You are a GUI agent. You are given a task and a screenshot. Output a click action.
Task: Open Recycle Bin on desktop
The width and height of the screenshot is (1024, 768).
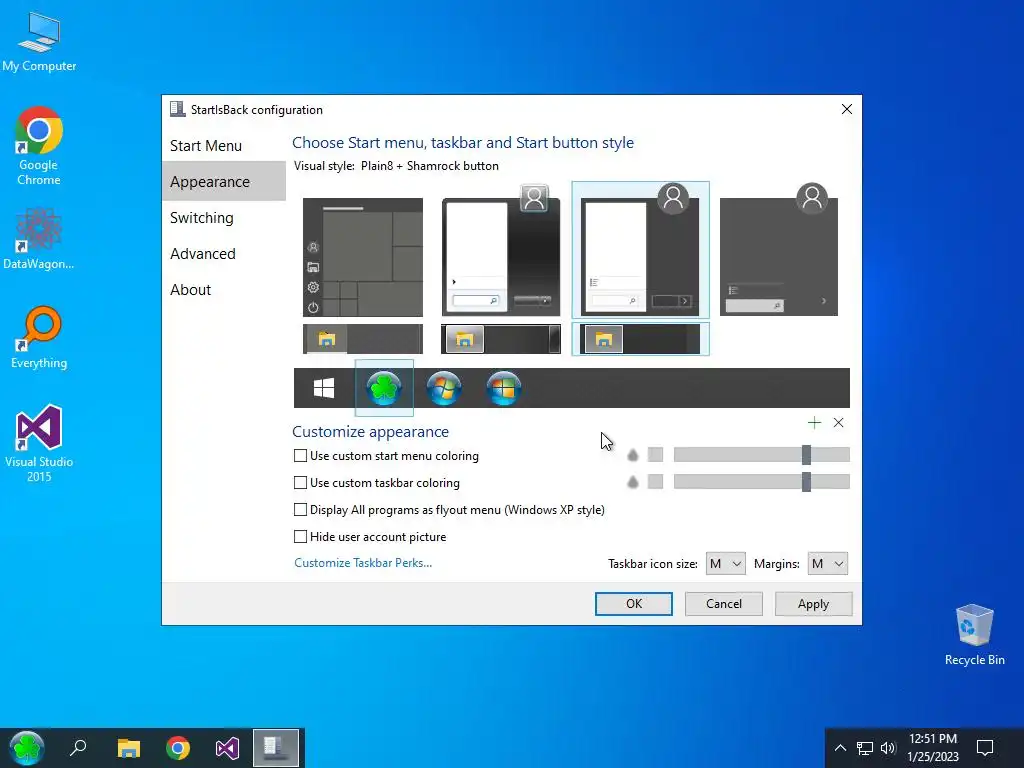(974, 635)
